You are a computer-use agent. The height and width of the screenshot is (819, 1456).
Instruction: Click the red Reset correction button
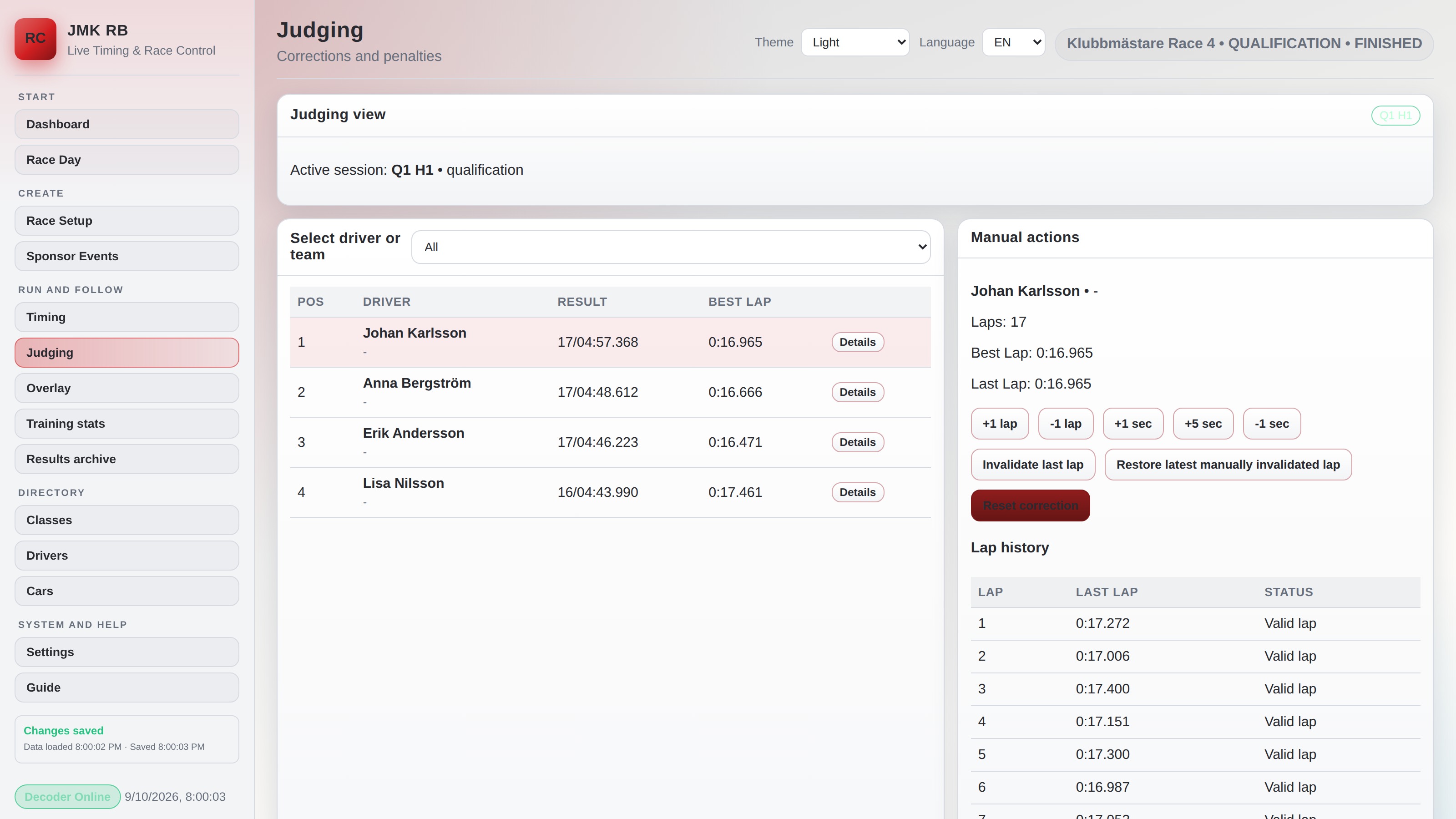1030,506
